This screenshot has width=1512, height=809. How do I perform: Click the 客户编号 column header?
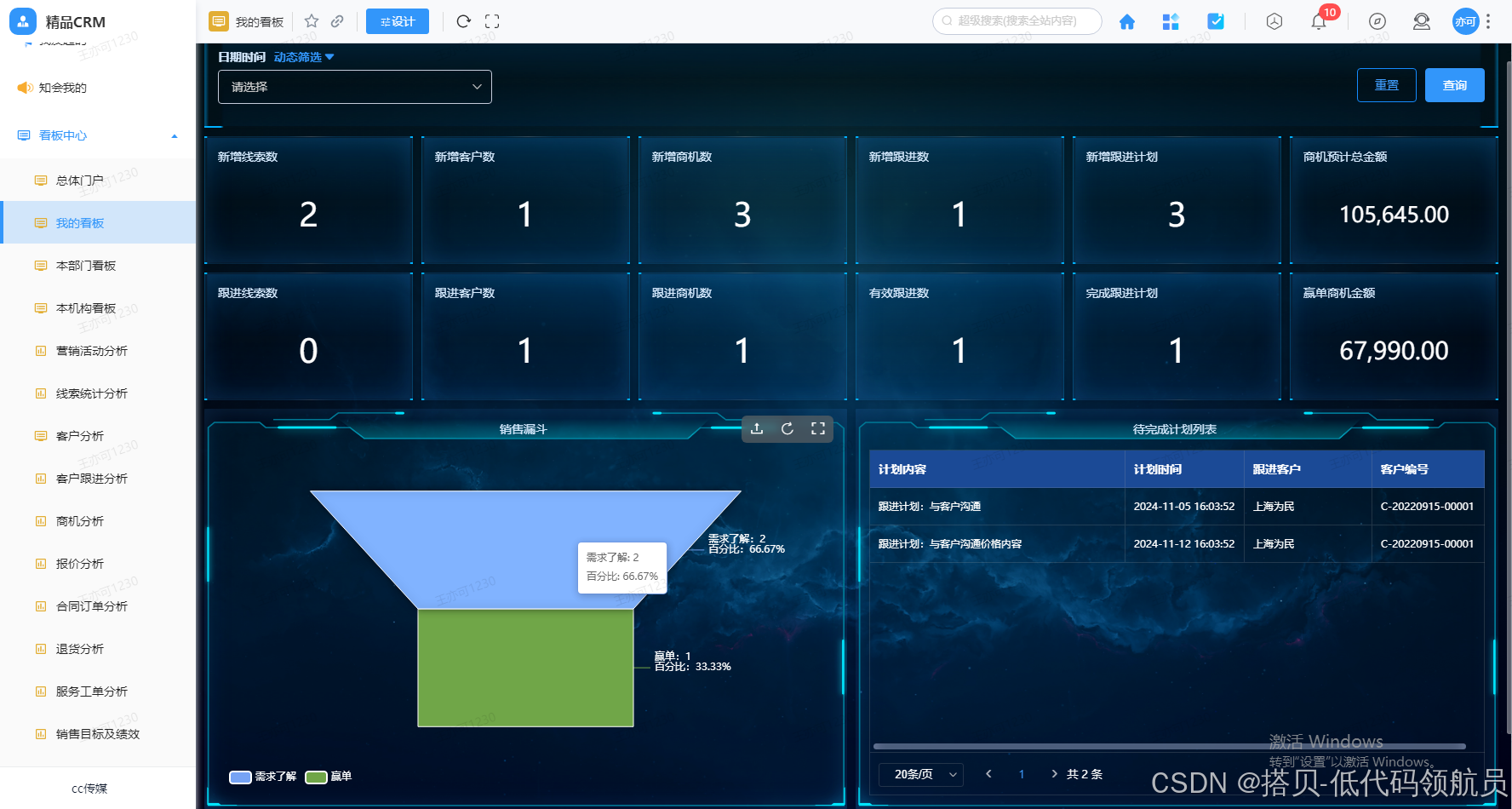coord(1428,469)
